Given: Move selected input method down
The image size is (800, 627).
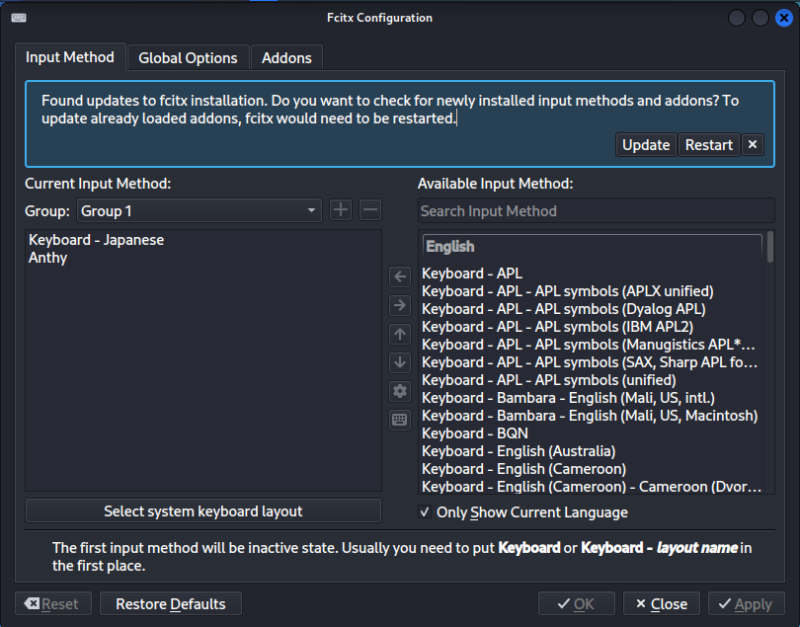Looking at the screenshot, I should tap(399, 363).
